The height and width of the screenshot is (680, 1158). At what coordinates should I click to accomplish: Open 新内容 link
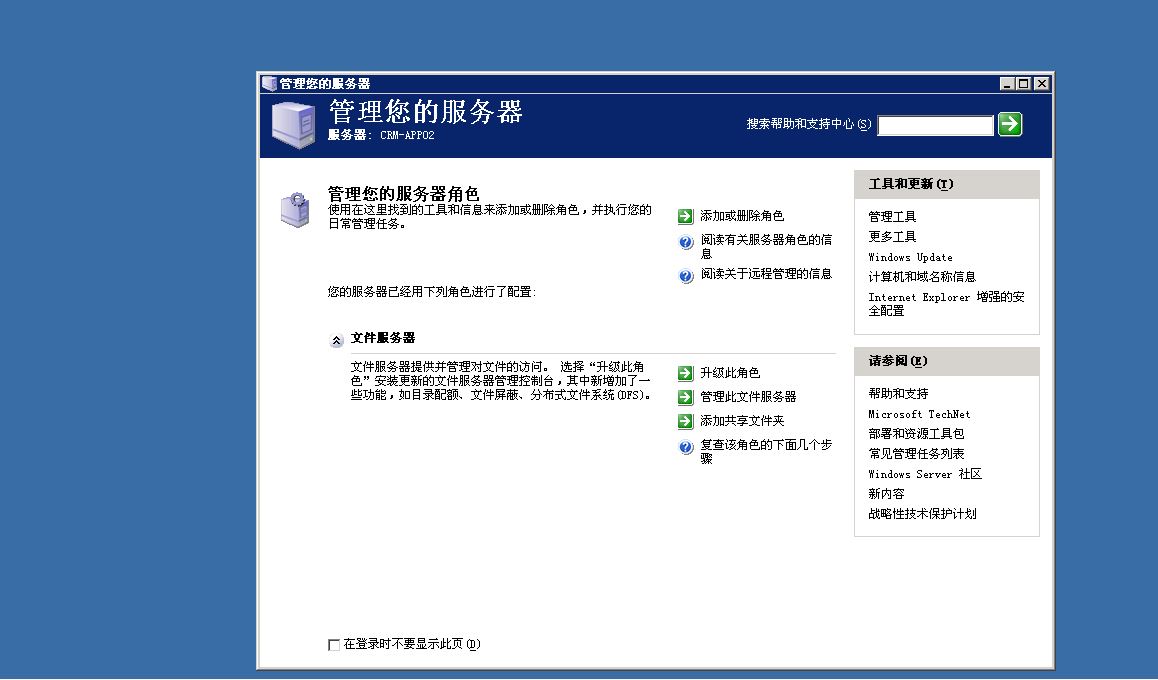(886, 494)
